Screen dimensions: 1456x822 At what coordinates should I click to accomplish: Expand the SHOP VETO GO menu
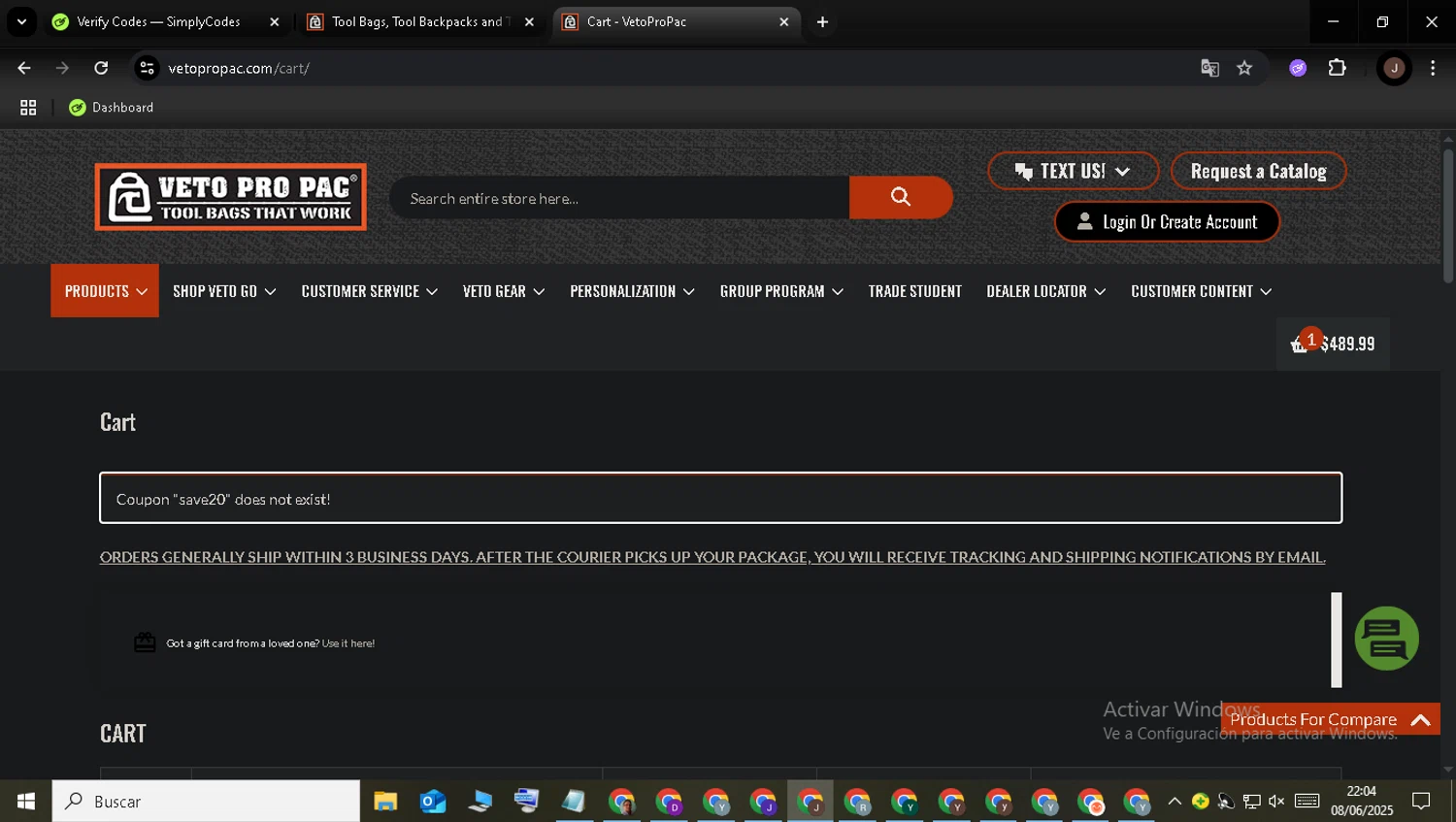pyautogui.click(x=224, y=291)
